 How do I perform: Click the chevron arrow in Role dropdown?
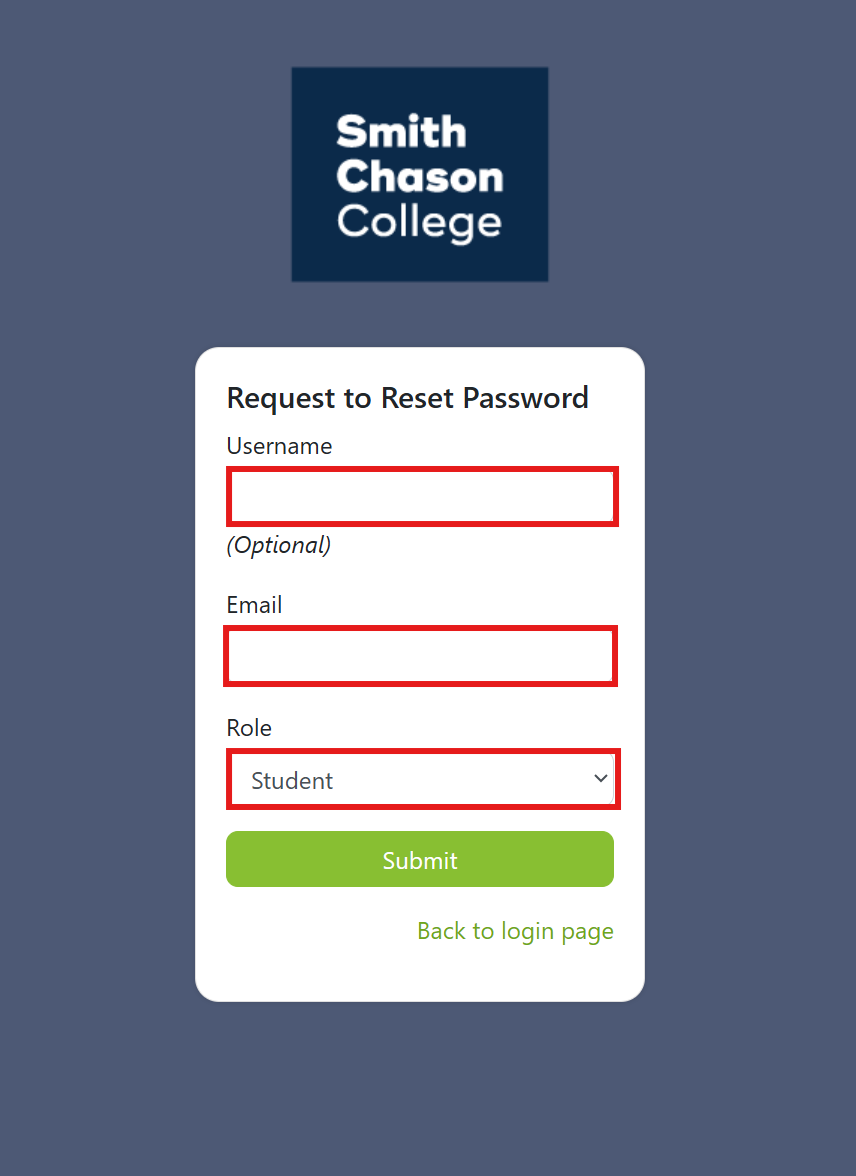click(x=600, y=778)
